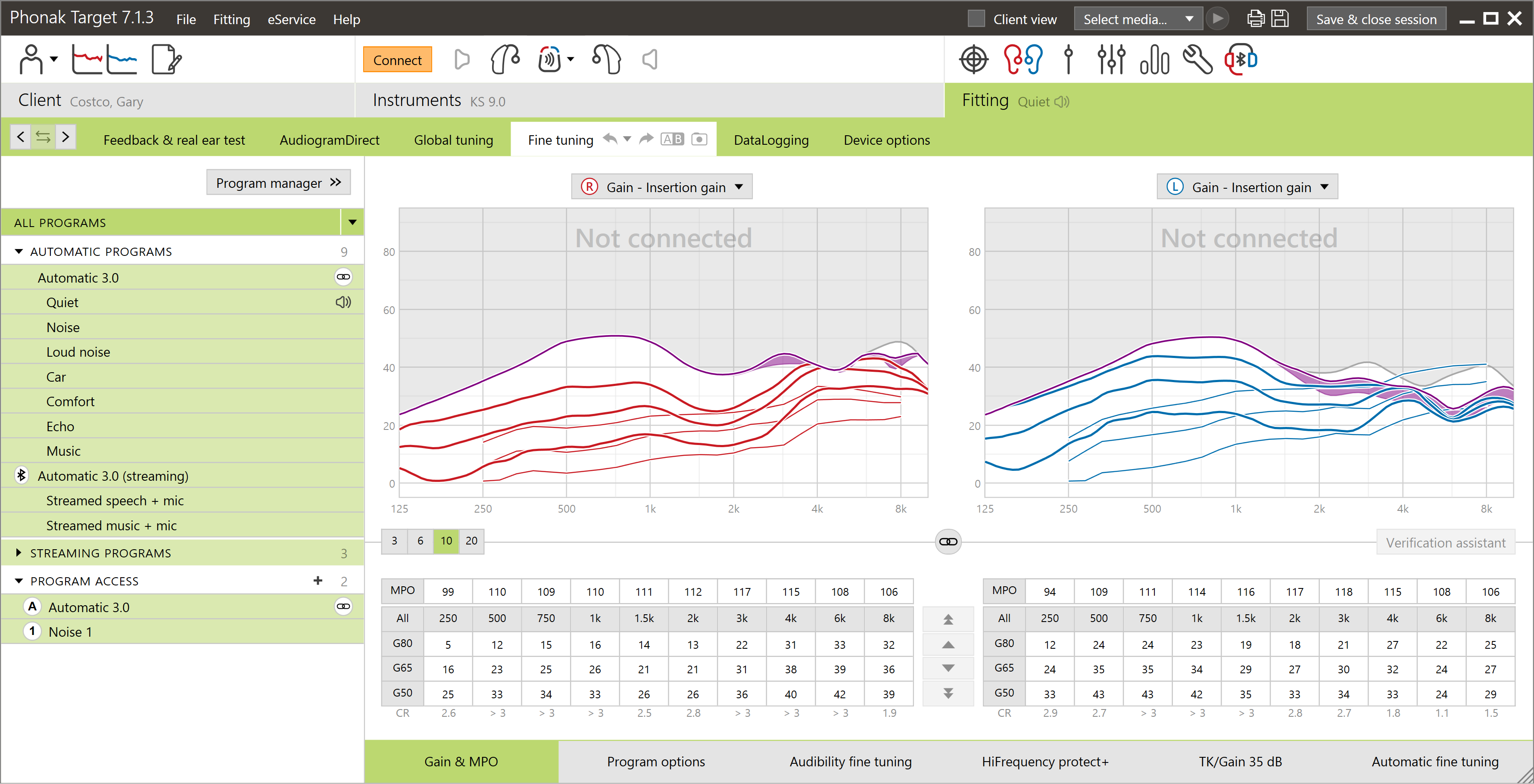This screenshot has height=784, width=1534.
Task: Switch to the Global tuning tab
Action: (454, 140)
